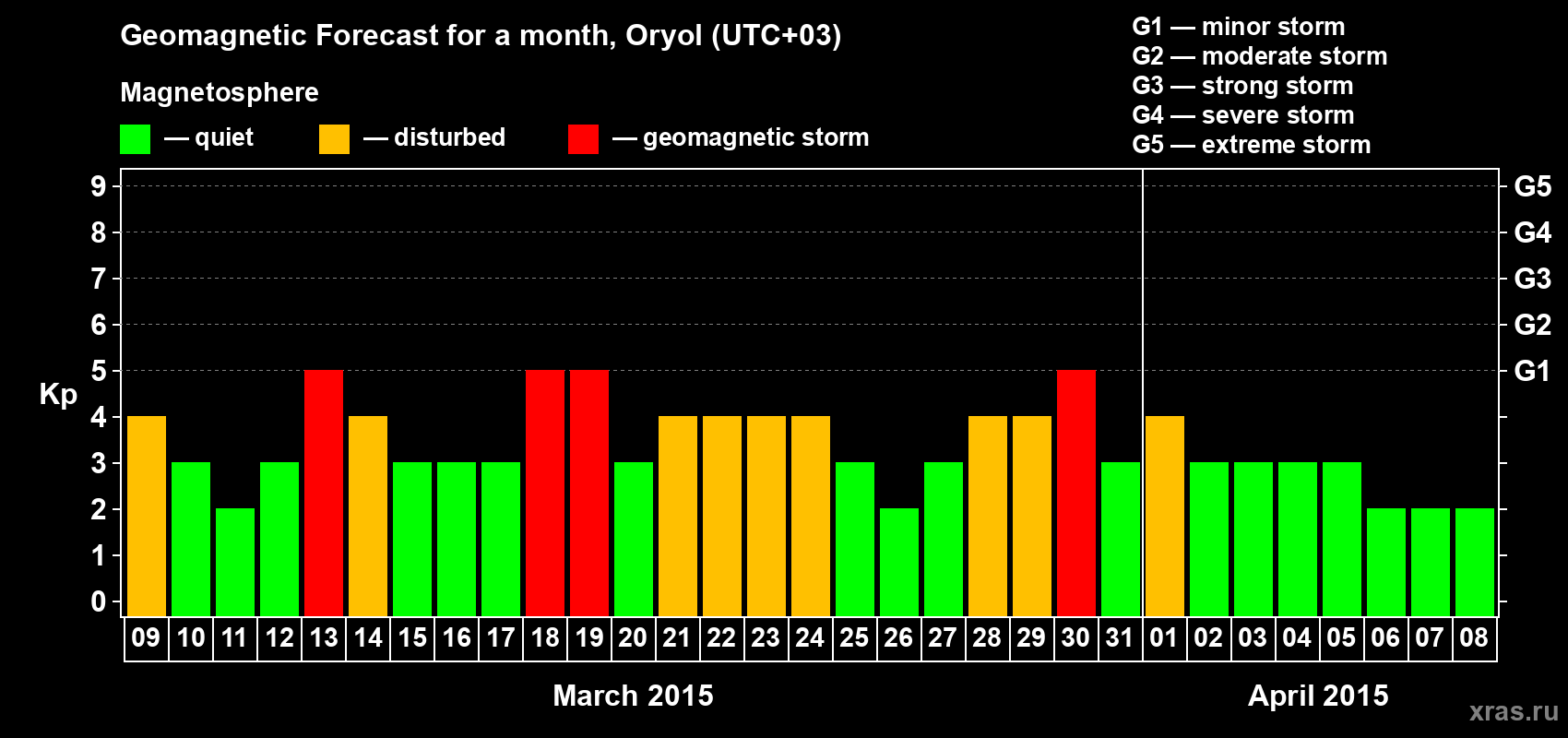Click the date label '09' on the axis
The height and width of the screenshot is (738, 1568).
146,638
